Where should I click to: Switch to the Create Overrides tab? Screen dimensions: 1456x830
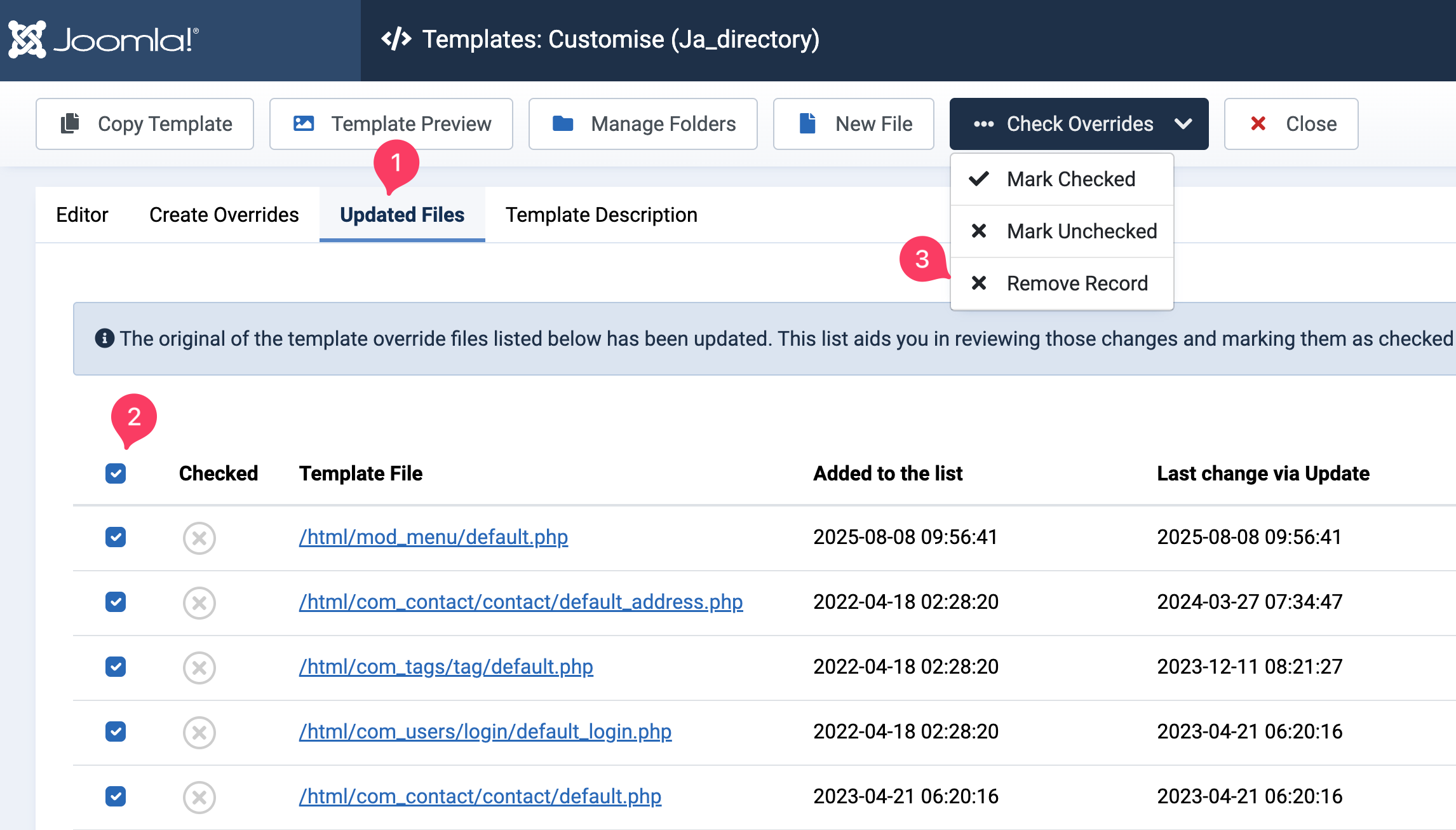pyautogui.click(x=224, y=215)
